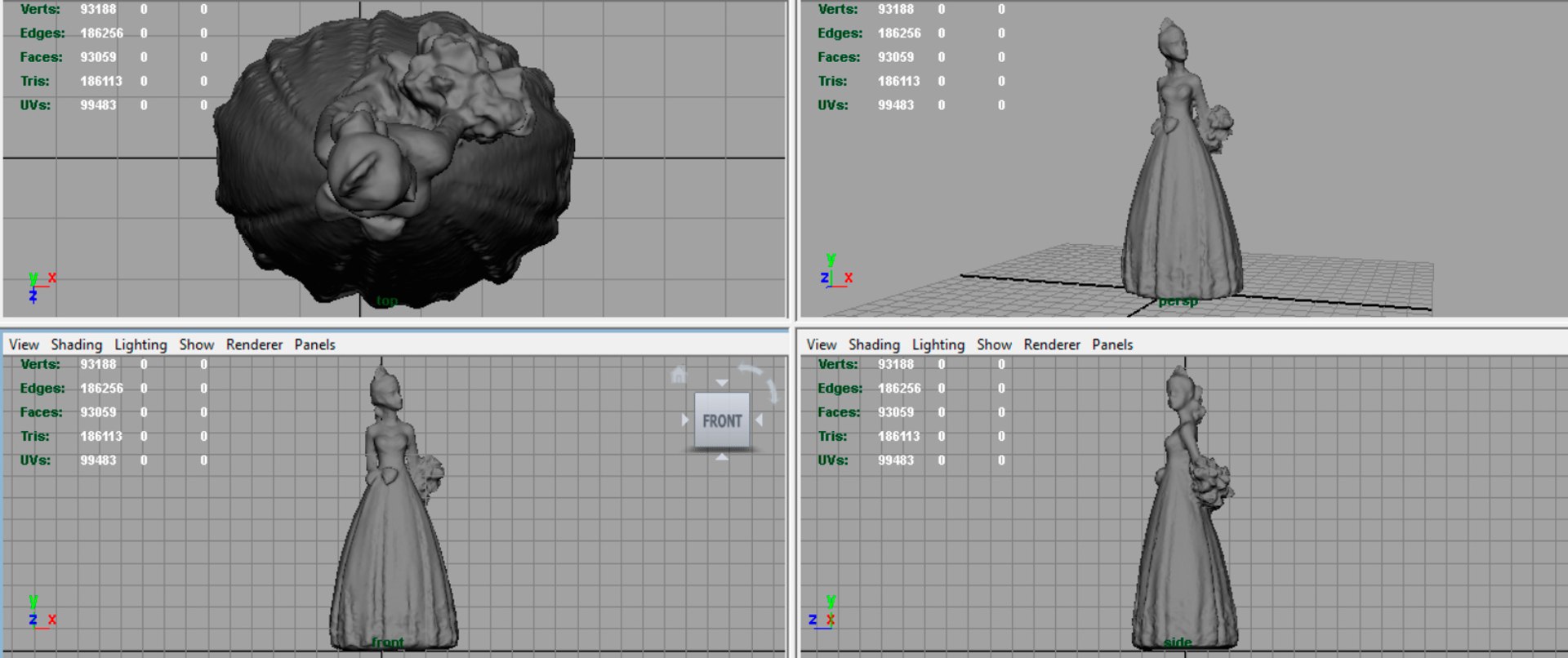The width and height of the screenshot is (1568, 658).
Task: Open the Renderer menu in the front panel
Action: (254, 345)
